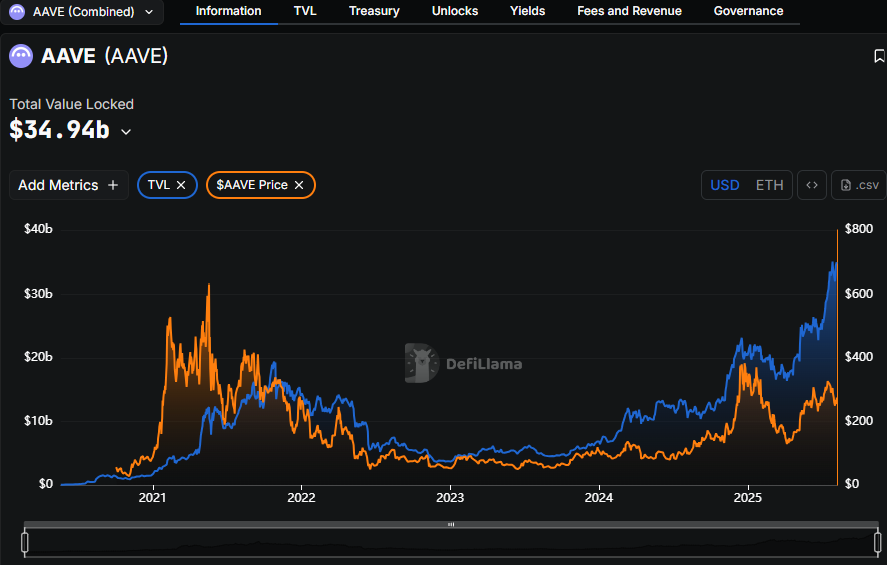
Task: Switch chart denomination to ETH
Action: click(769, 185)
